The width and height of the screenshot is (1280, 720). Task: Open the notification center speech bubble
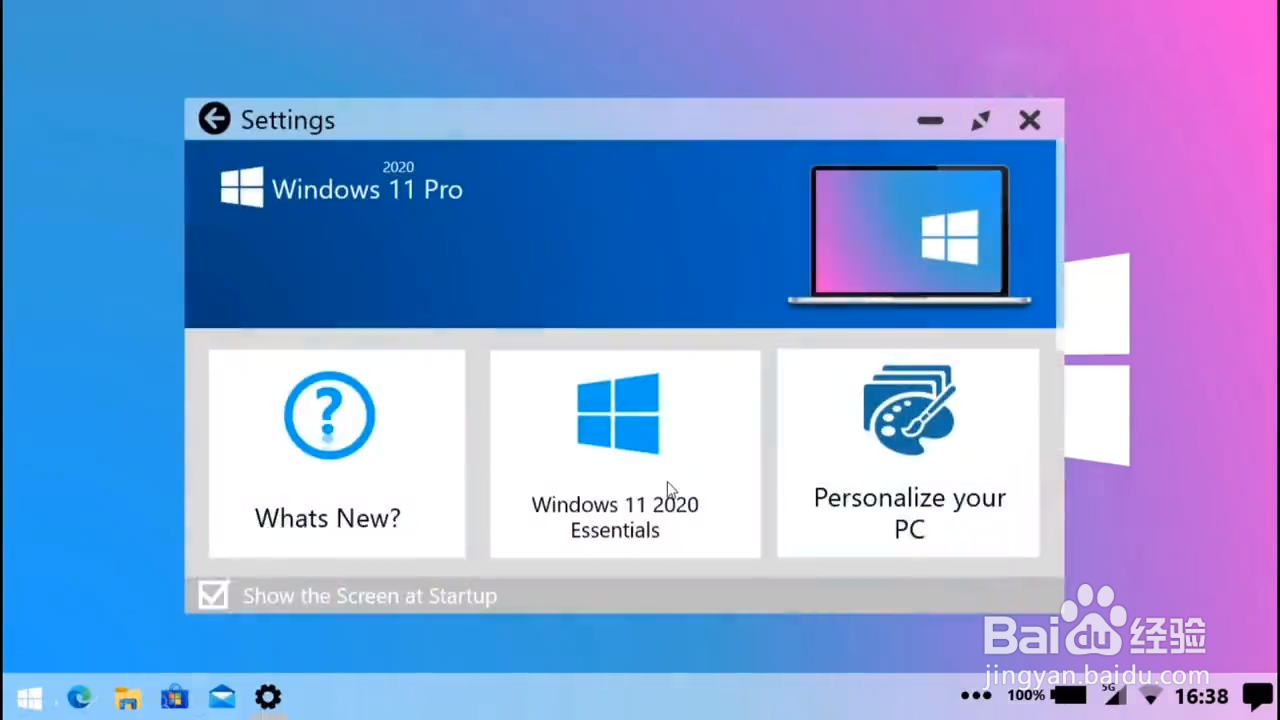pos(1257,696)
